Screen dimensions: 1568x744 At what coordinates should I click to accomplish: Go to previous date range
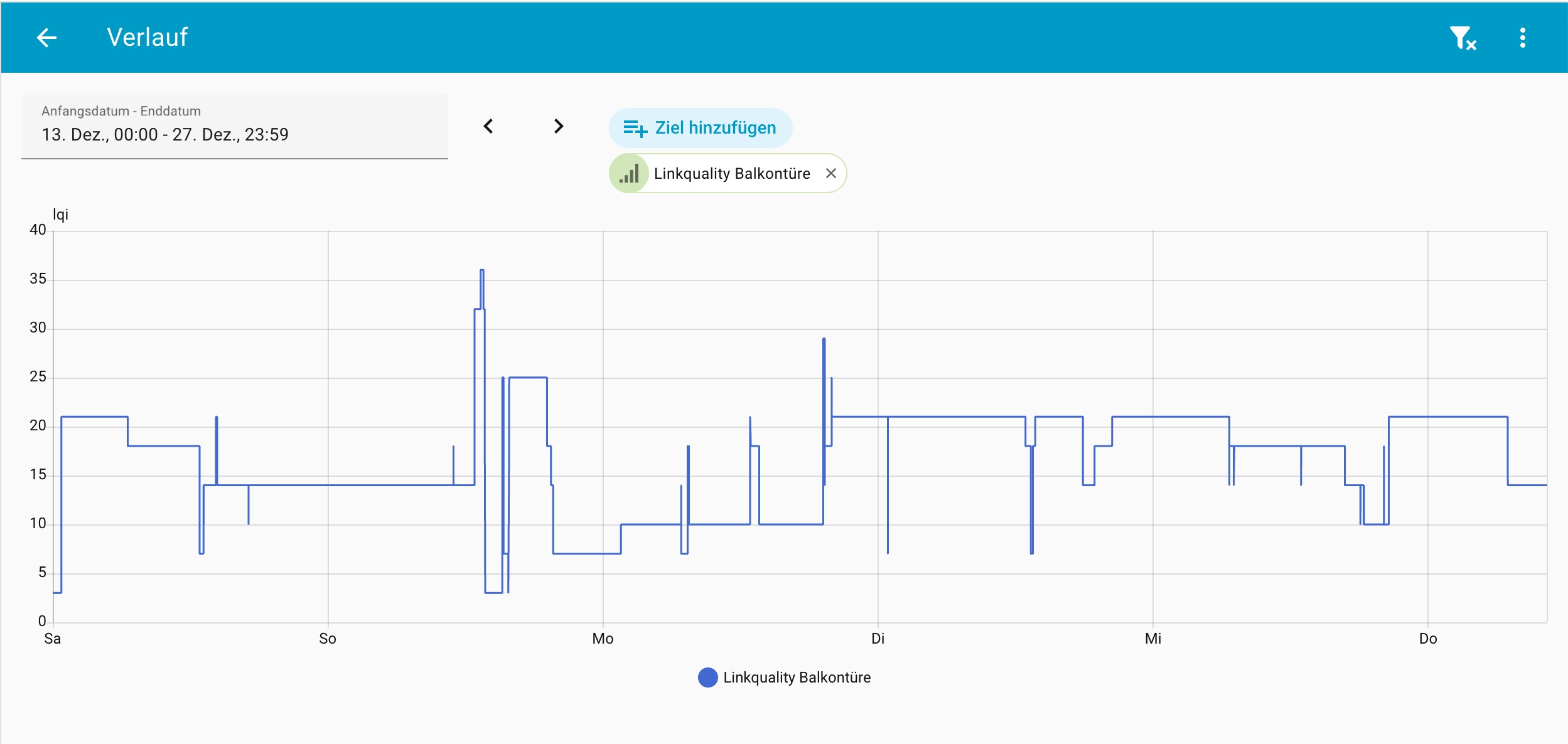click(x=488, y=127)
